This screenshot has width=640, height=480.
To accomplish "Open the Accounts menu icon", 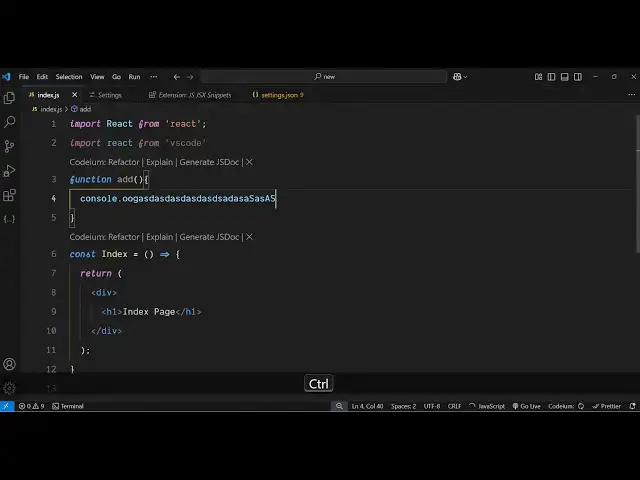I will 9,364.
